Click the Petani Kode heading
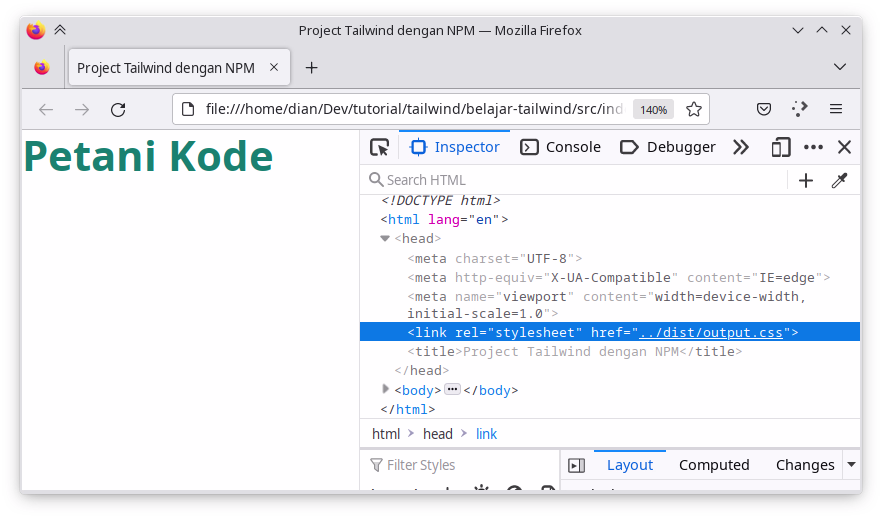The image size is (882, 518). pyautogui.click(x=148, y=156)
